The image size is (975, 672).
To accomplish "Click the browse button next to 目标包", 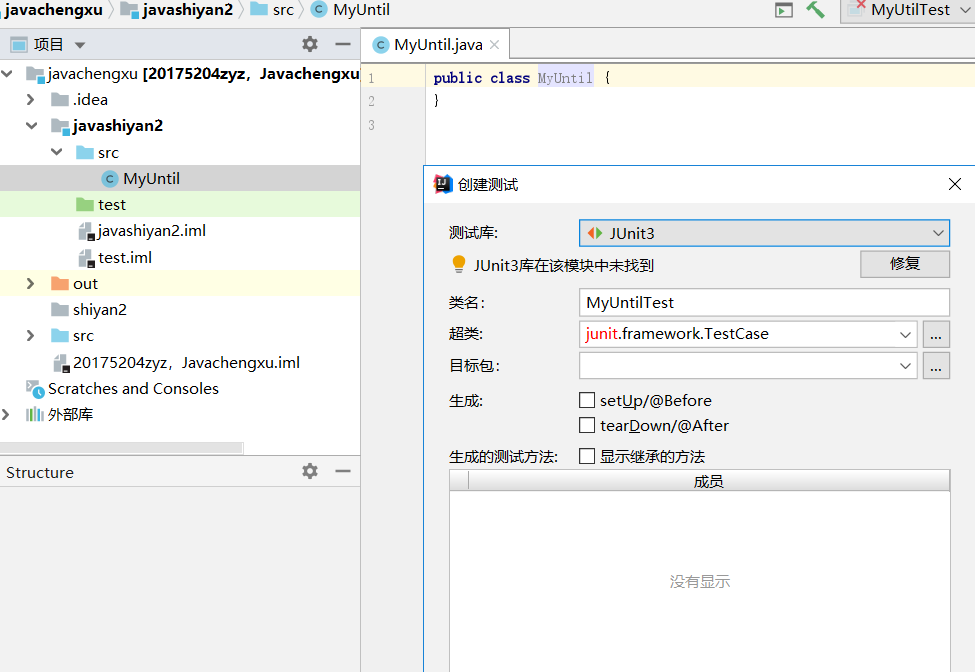I will 936,366.
